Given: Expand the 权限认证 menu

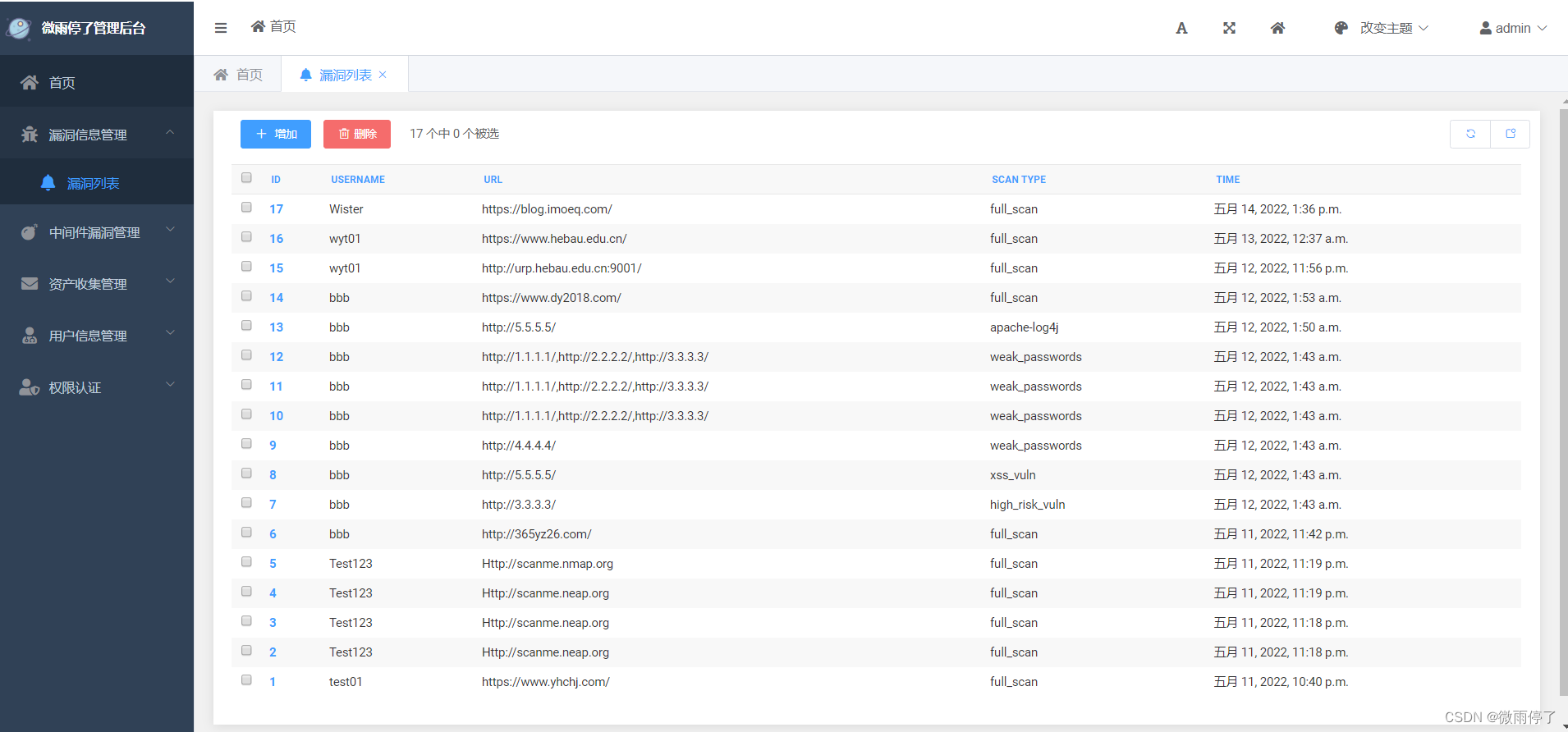Looking at the screenshot, I should tap(170, 384).
